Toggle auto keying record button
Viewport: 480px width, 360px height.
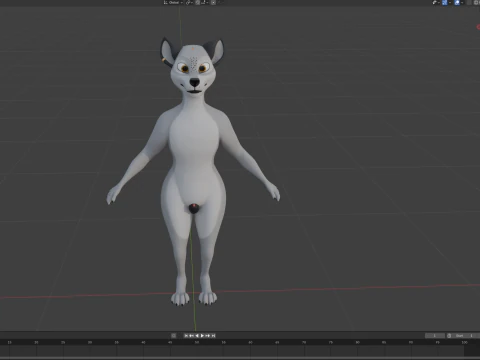click(x=174, y=336)
